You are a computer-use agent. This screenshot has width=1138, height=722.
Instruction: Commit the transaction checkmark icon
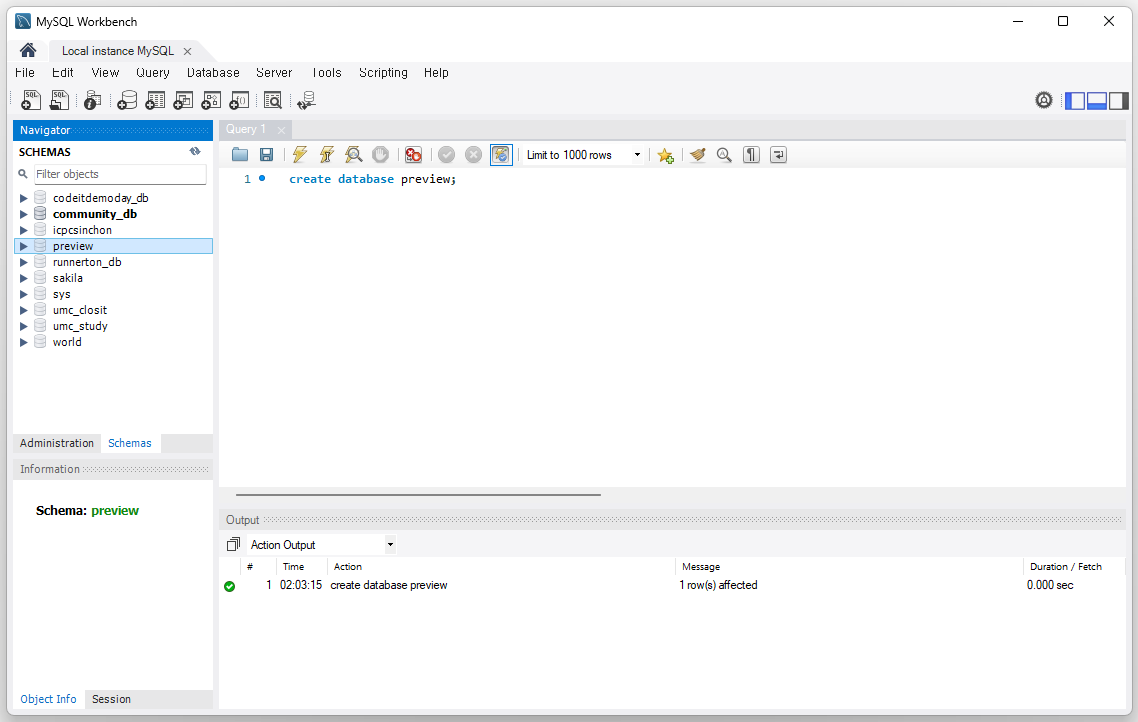(446, 155)
